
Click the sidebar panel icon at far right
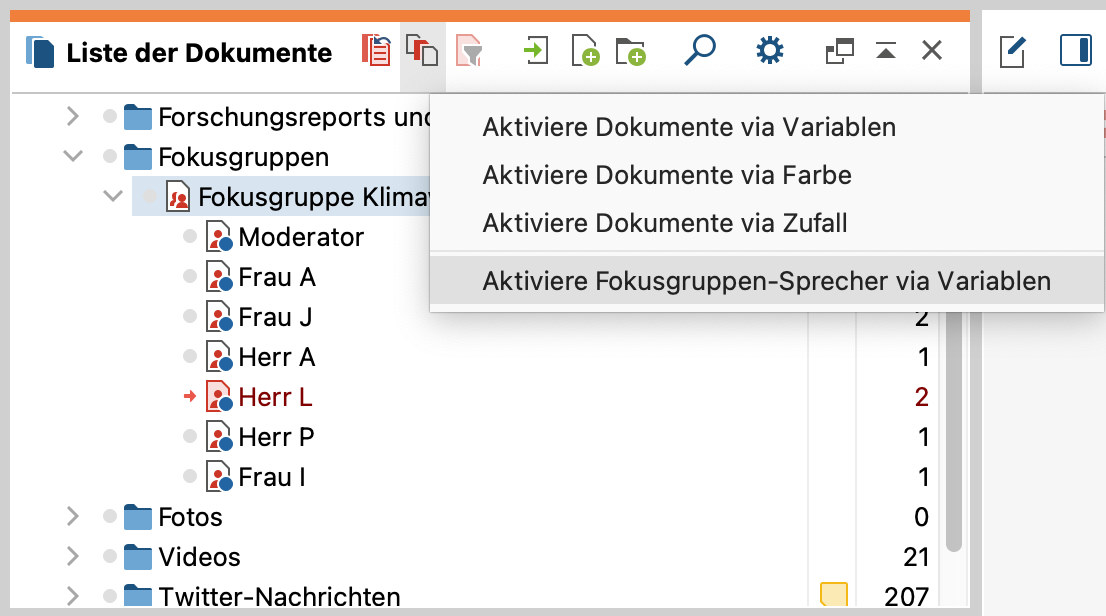point(1076,51)
